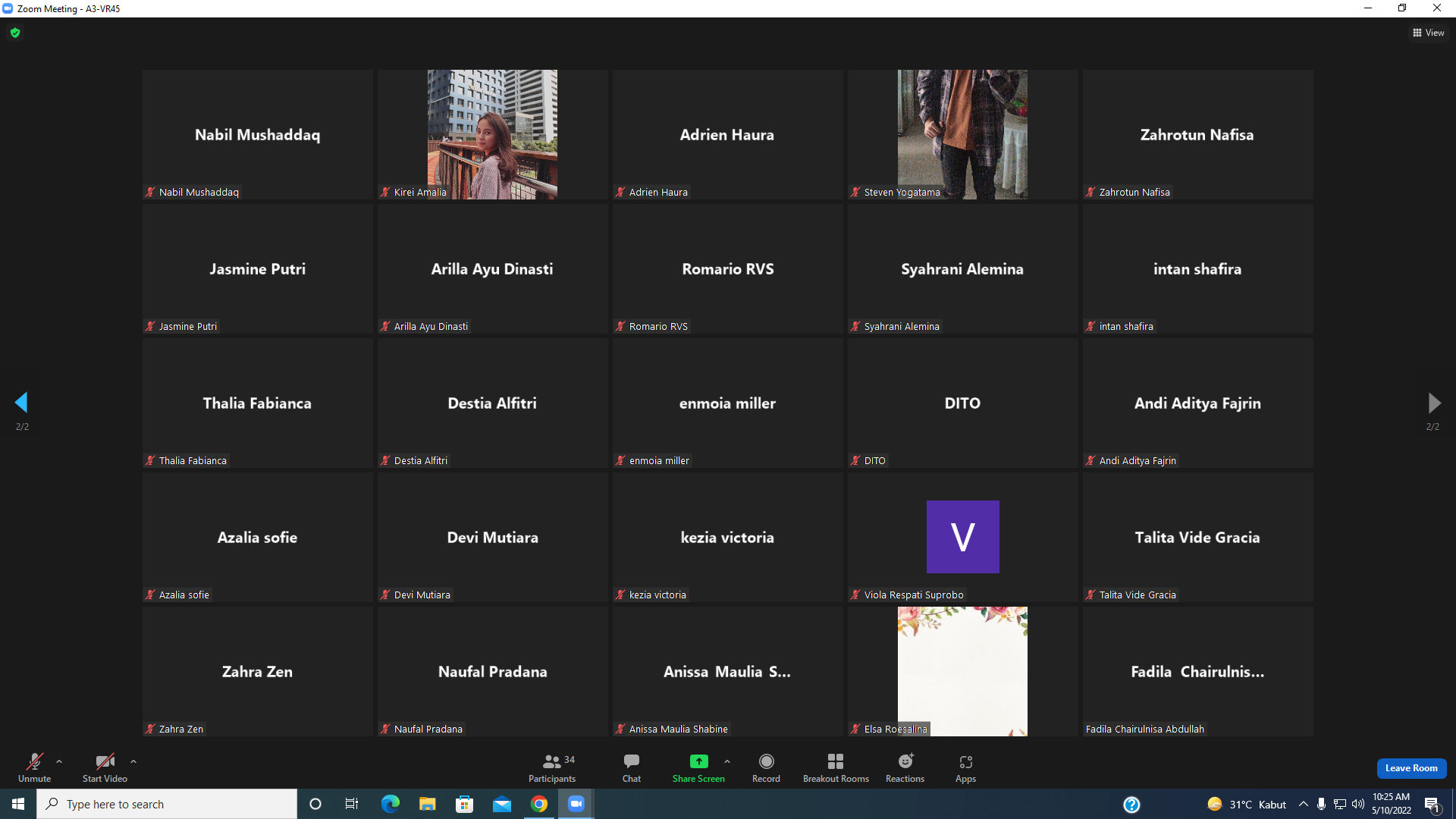The width and height of the screenshot is (1456, 819).
Task: Click the green encryption shield icon
Action: [15, 33]
